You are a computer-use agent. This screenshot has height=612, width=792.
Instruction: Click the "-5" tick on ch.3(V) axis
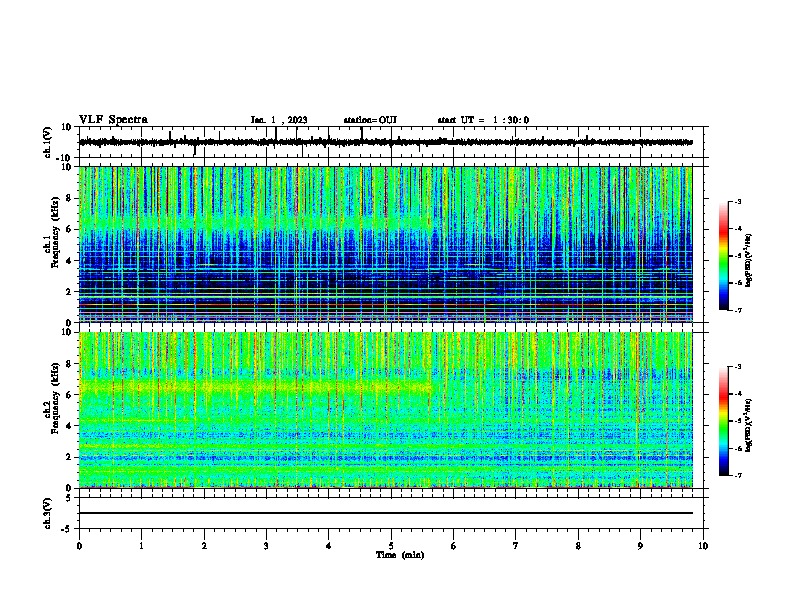point(68,529)
